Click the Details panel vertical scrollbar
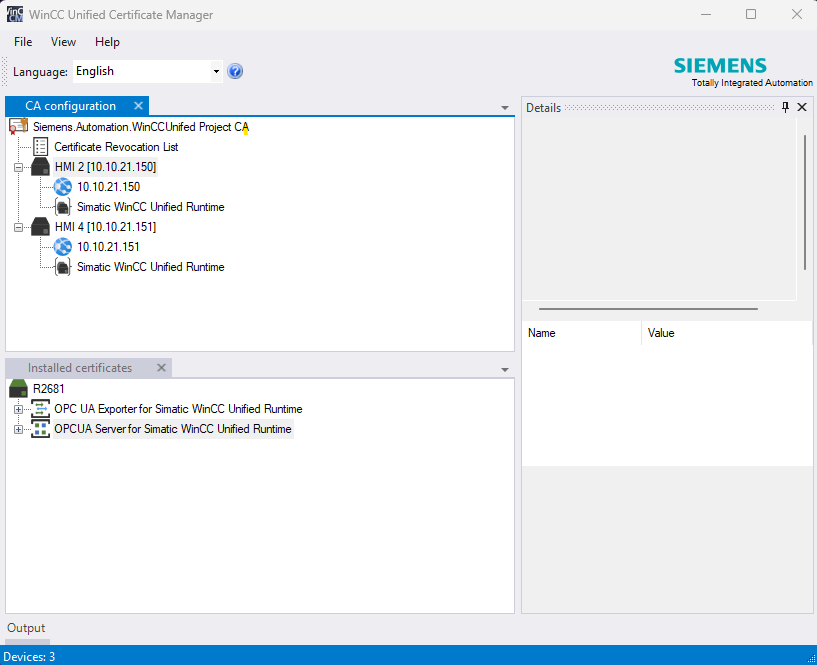 click(x=804, y=200)
